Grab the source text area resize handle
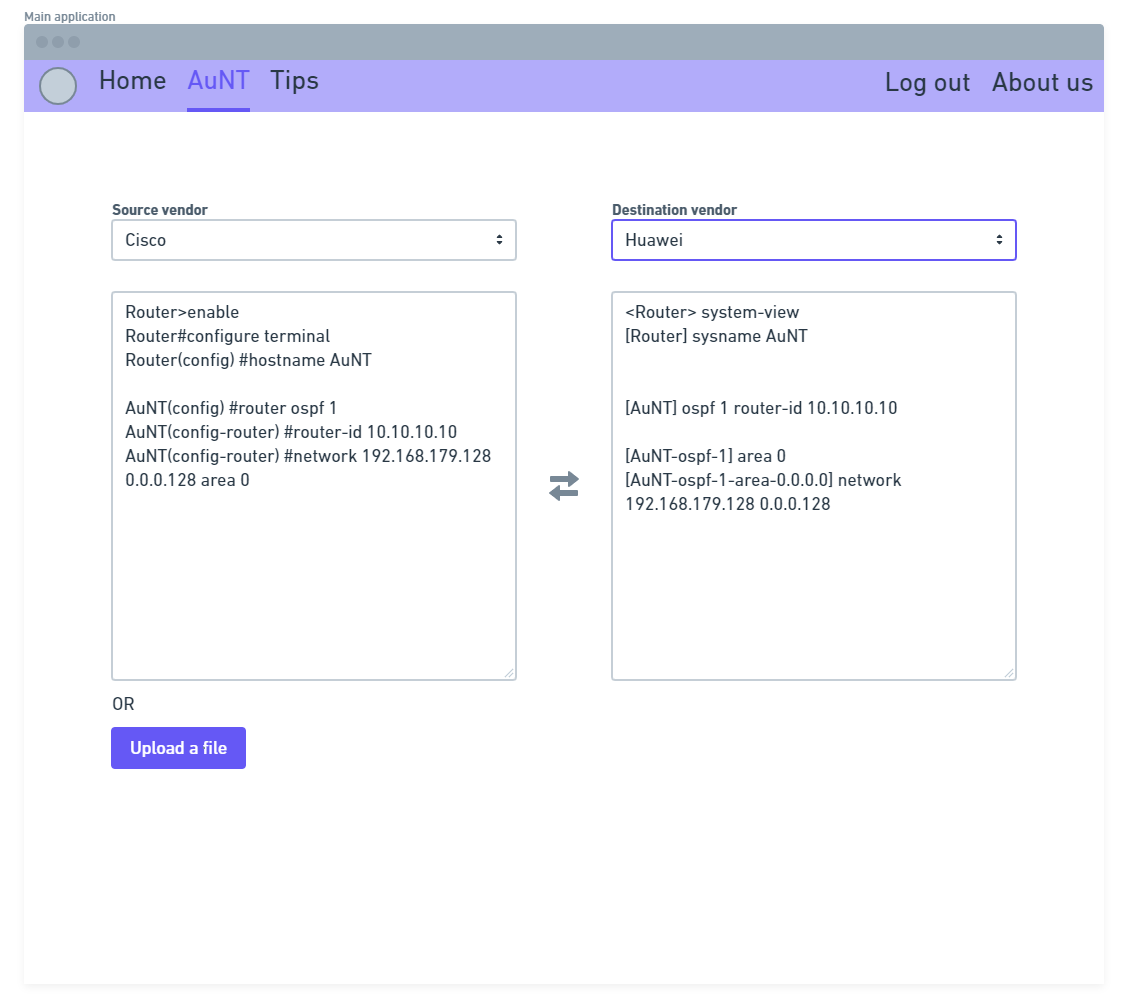The image size is (1128, 1008). 509,673
